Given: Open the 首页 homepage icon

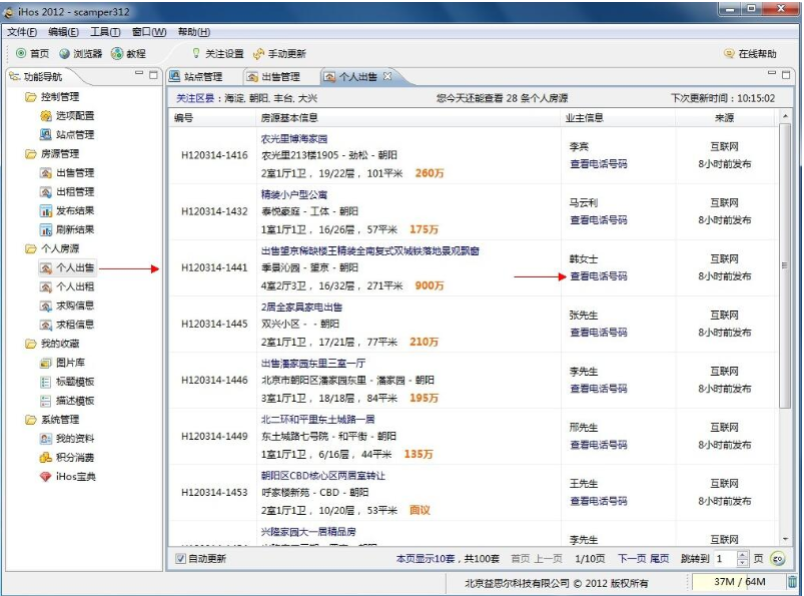Looking at the screenshot, I should point(31,54).
